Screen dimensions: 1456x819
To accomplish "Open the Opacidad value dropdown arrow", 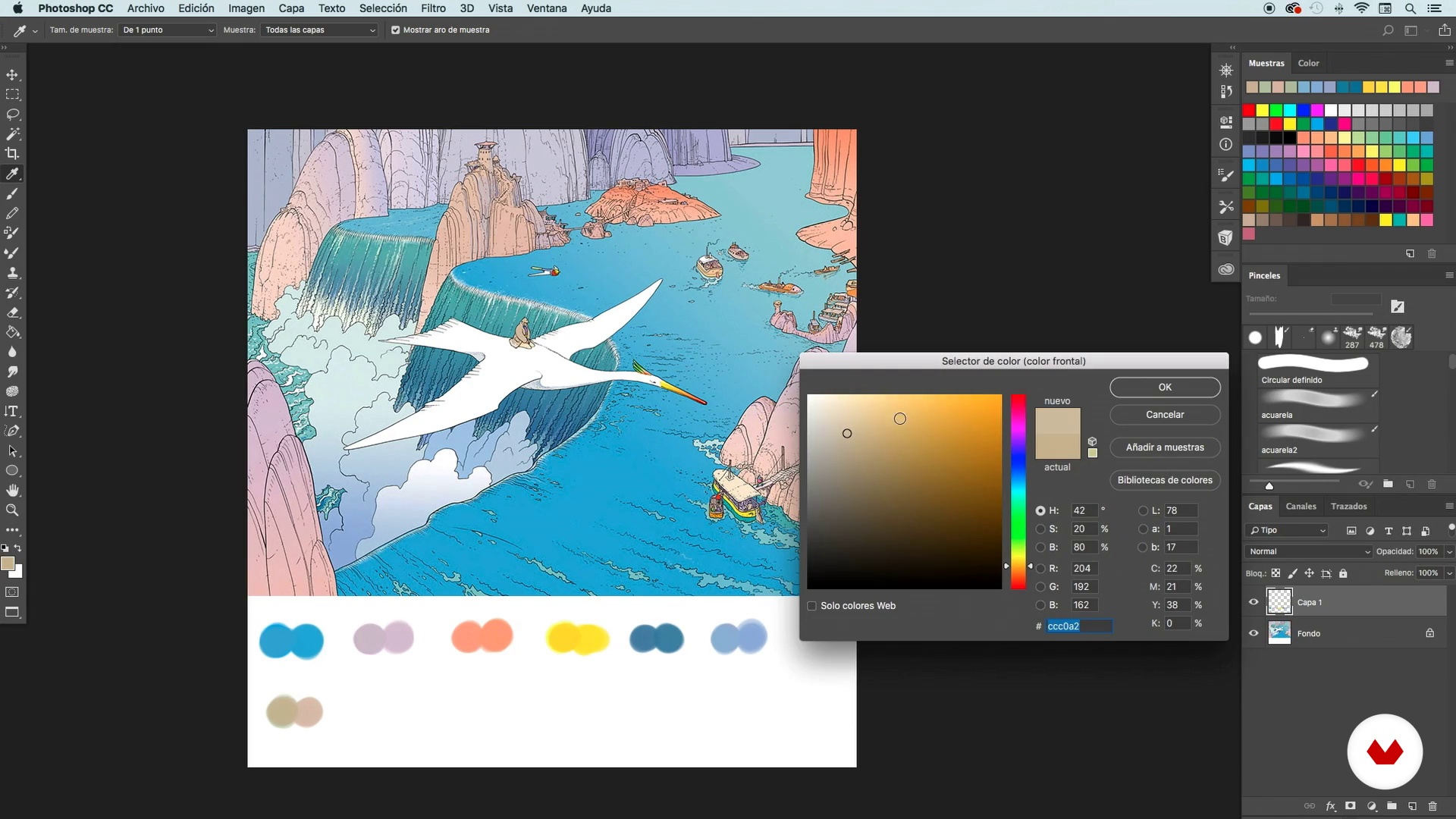I will 1449,551.
